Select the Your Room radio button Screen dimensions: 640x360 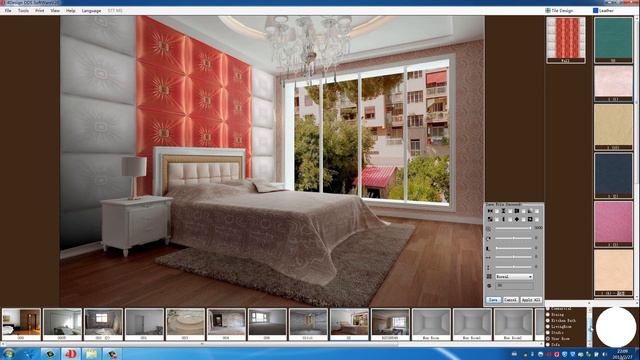point(548,339)
